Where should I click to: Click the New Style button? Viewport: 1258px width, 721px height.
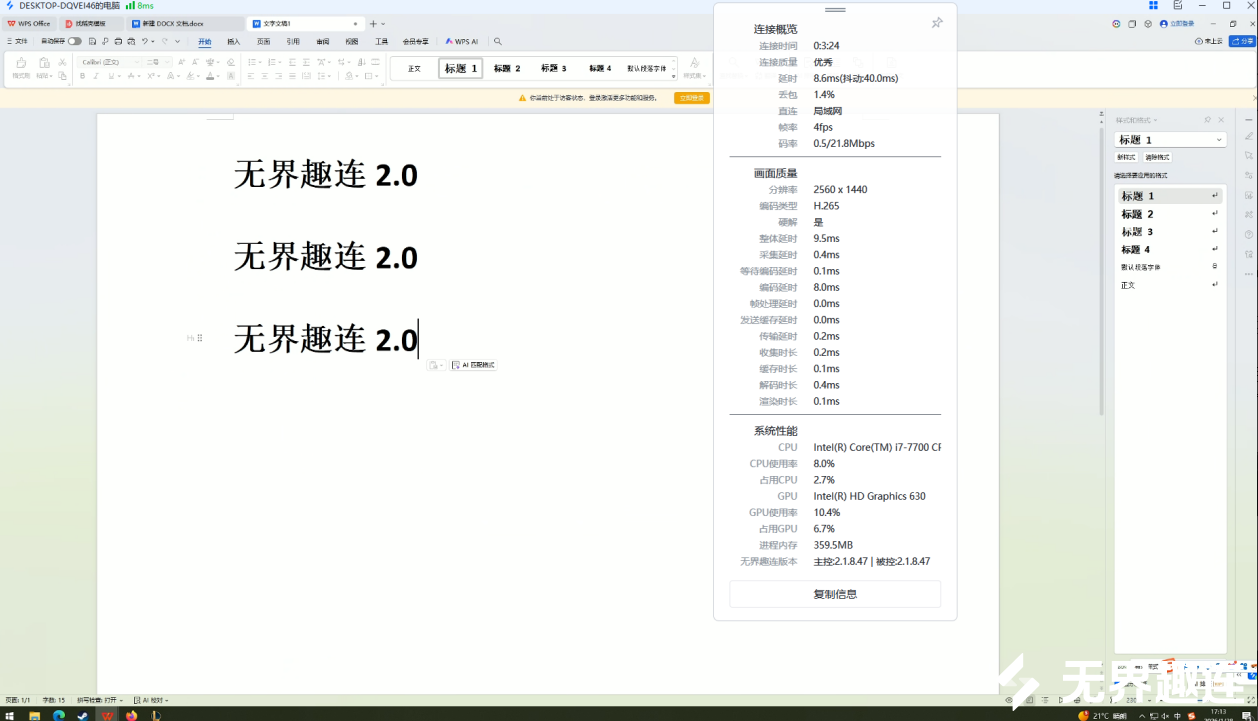point(1127,157)
